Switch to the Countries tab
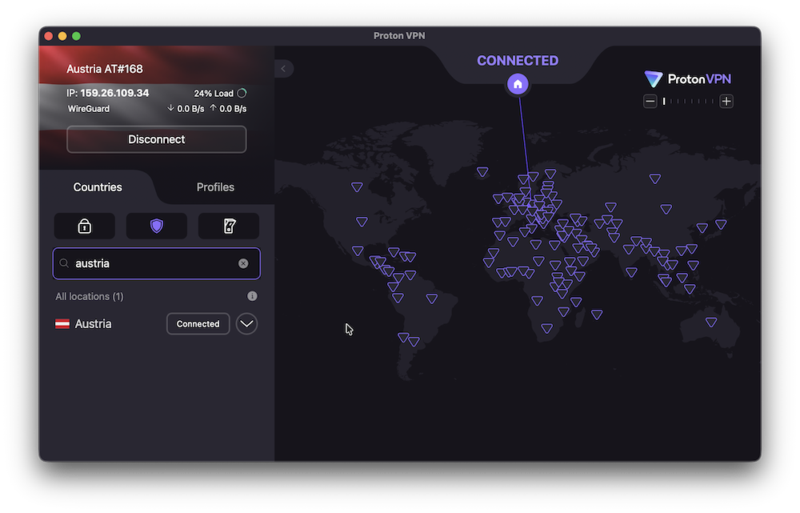Screen dimensions: 800x513 pos(97,187)
